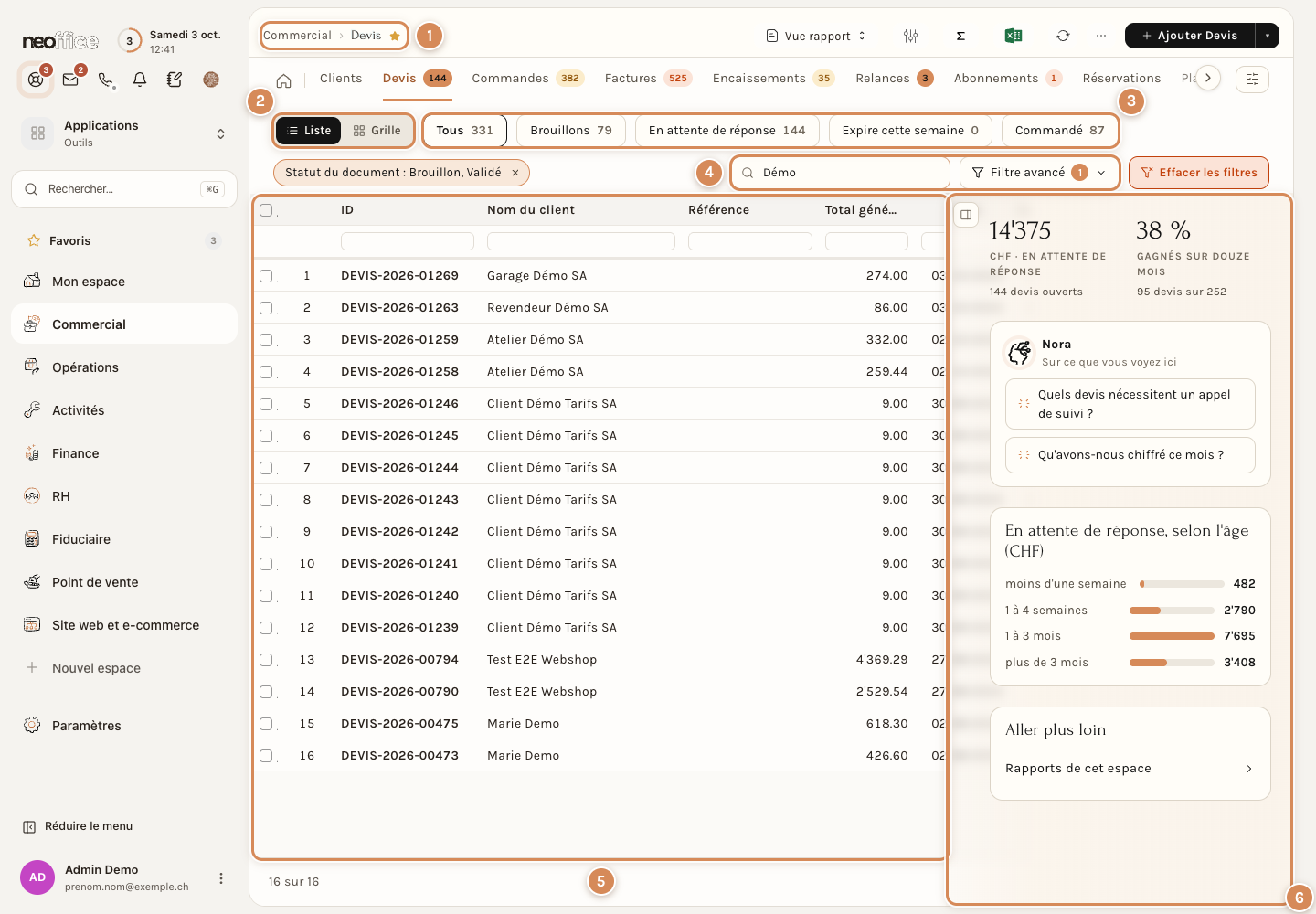Click the Effacer les filtres button
The width and height of the screenshot is (1316, 914).
click(1199, 172)
